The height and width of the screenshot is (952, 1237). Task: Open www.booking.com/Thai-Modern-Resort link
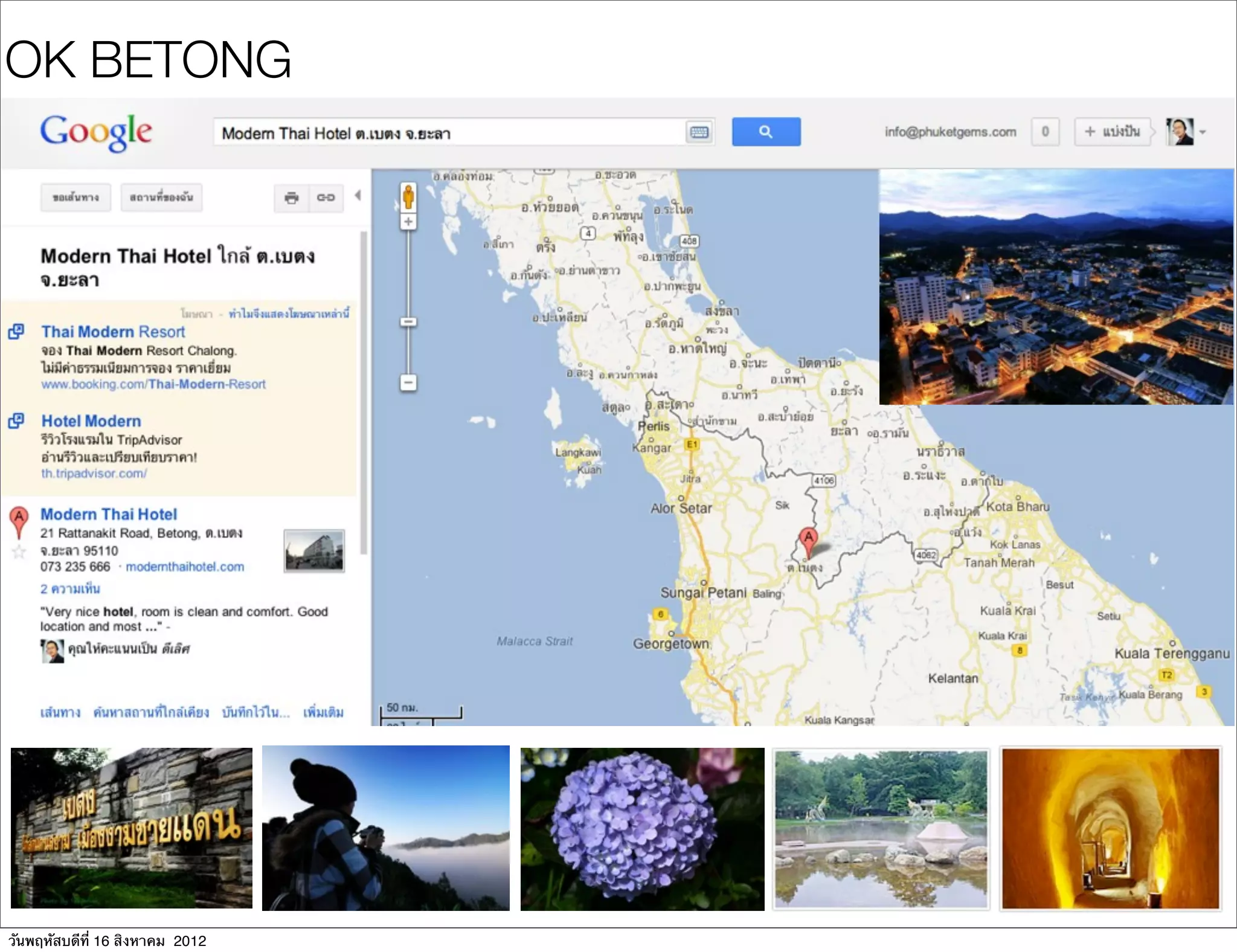(x=153, y=384)
